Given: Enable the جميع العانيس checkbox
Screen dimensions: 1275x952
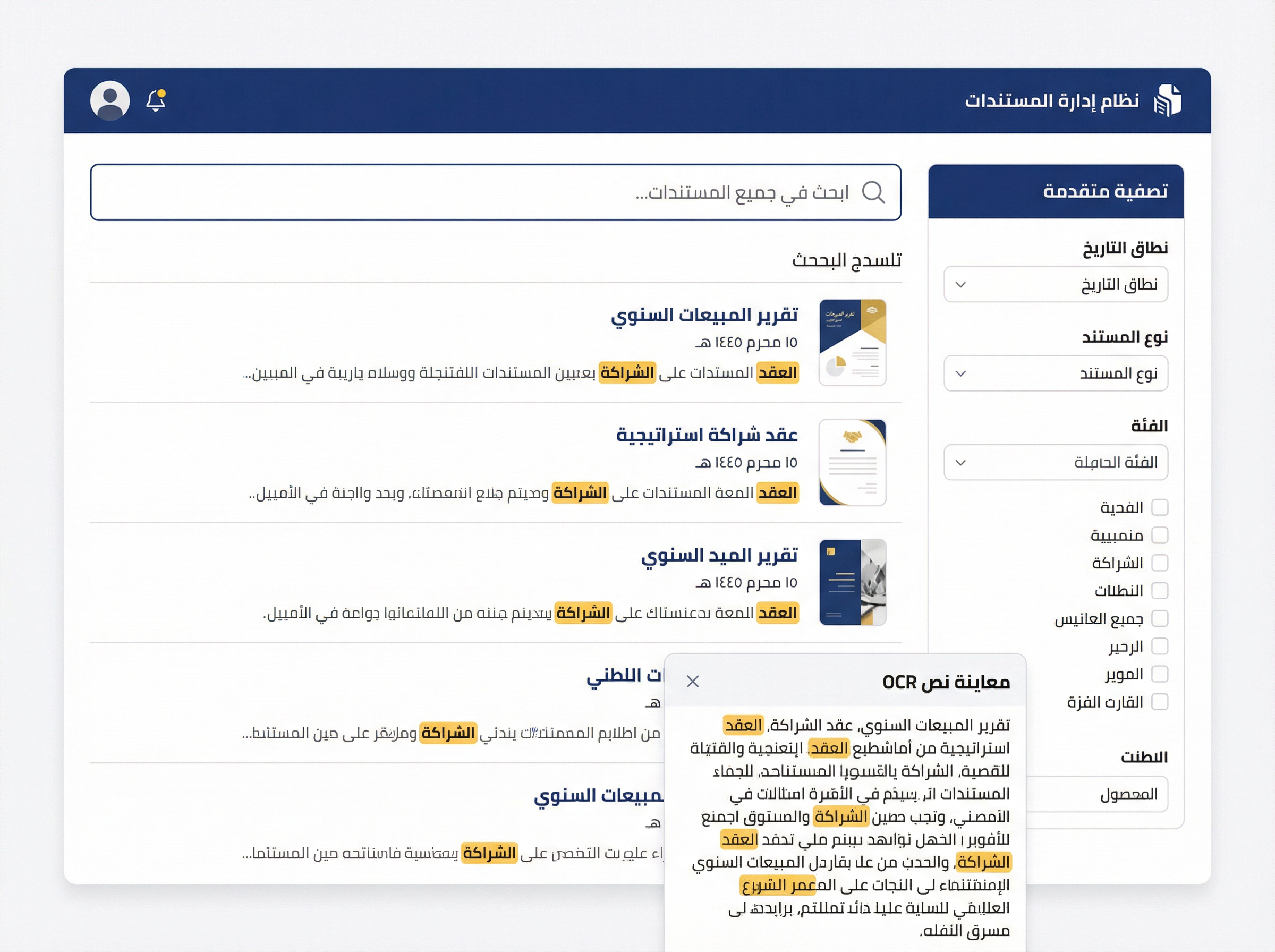Looking at the screenshot, I should pyautogui.click(x=1160, y=618).
